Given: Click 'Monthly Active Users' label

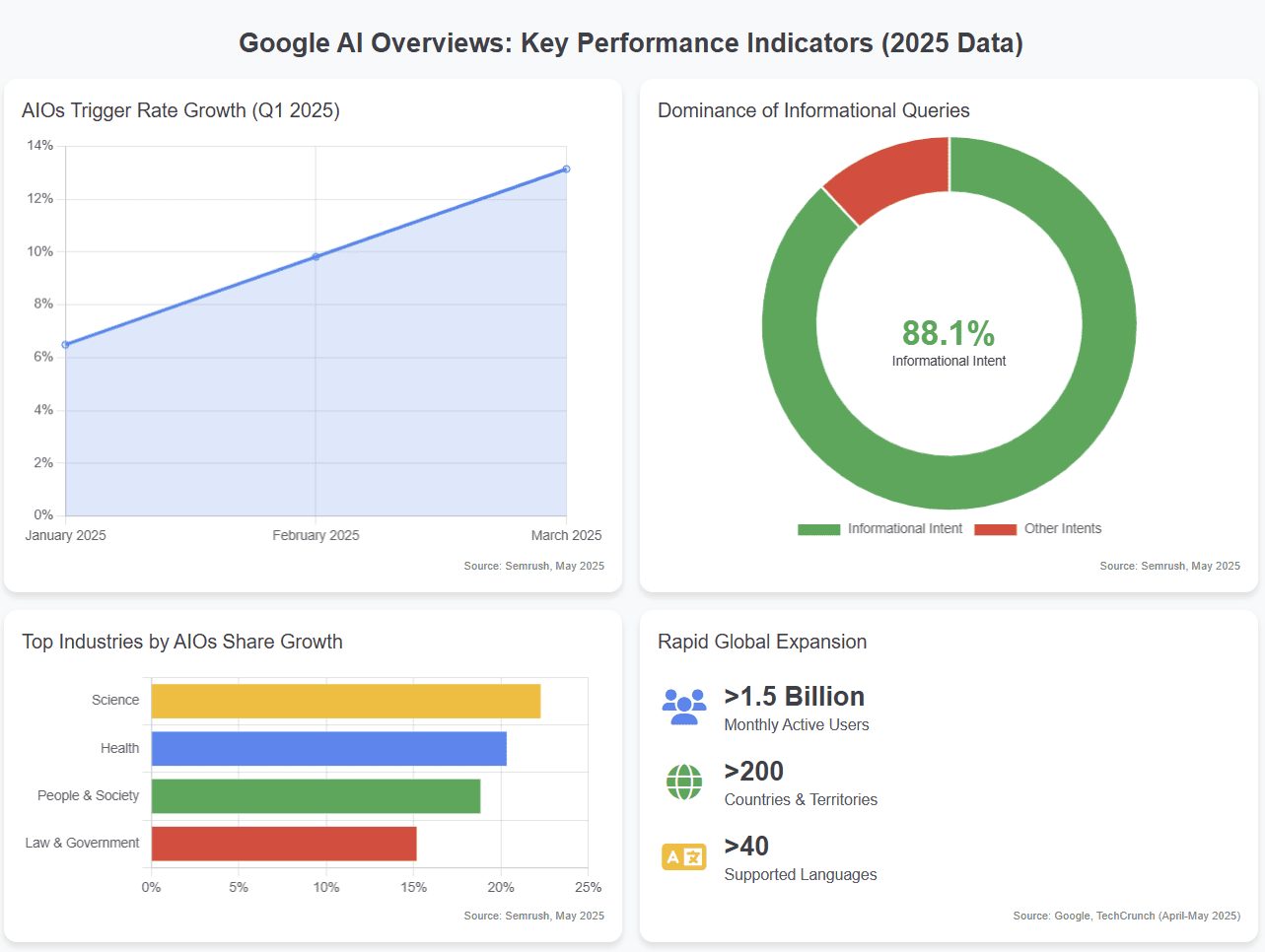Looking at the screenshot, I should (x=797, y=725).
